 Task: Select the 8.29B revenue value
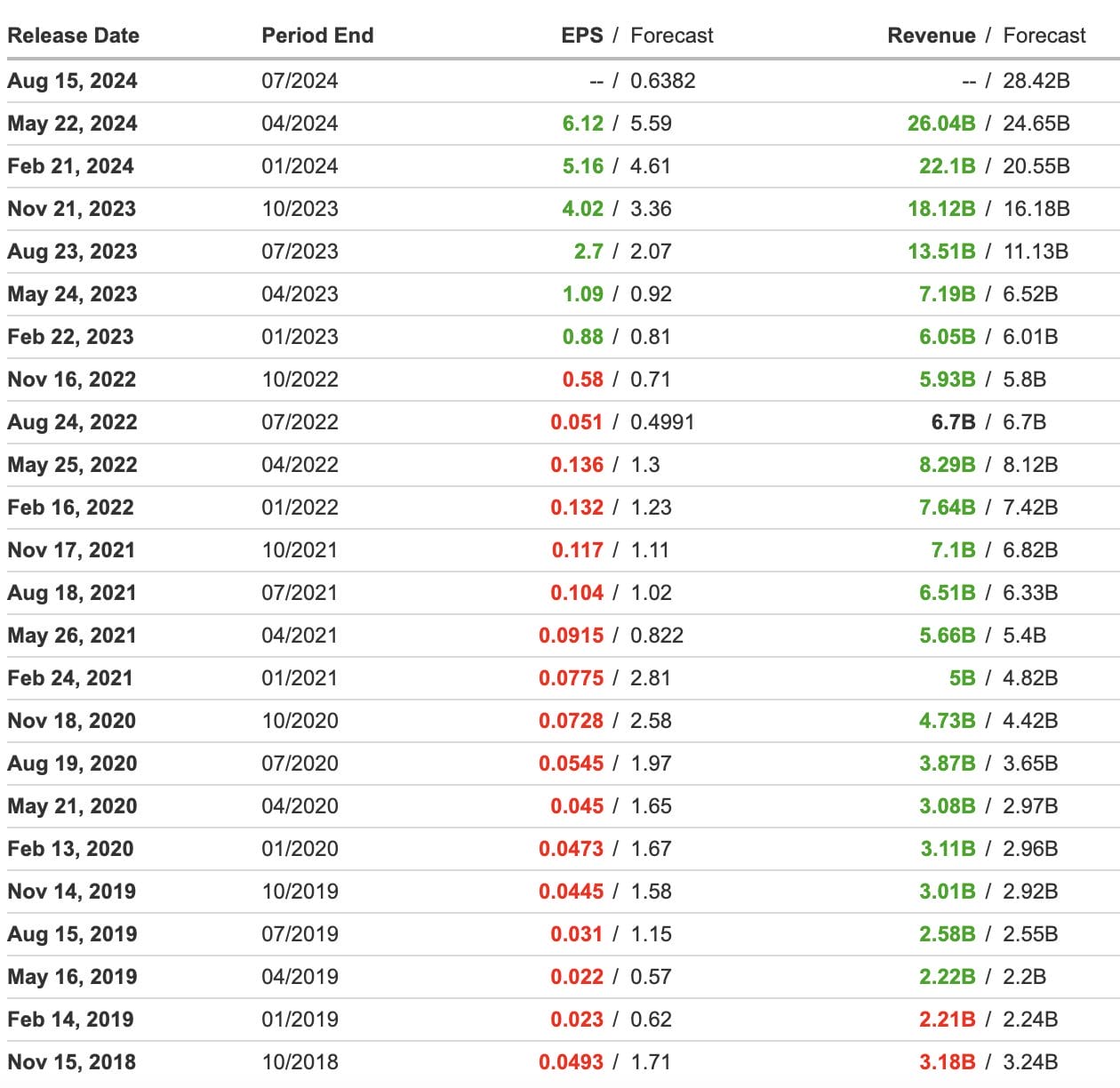coord(948,465)
